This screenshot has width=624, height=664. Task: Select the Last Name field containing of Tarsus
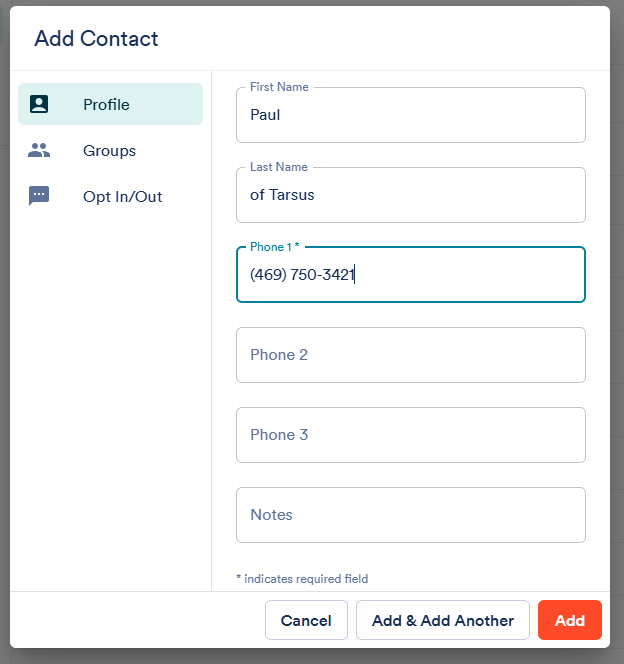(411, 195)
